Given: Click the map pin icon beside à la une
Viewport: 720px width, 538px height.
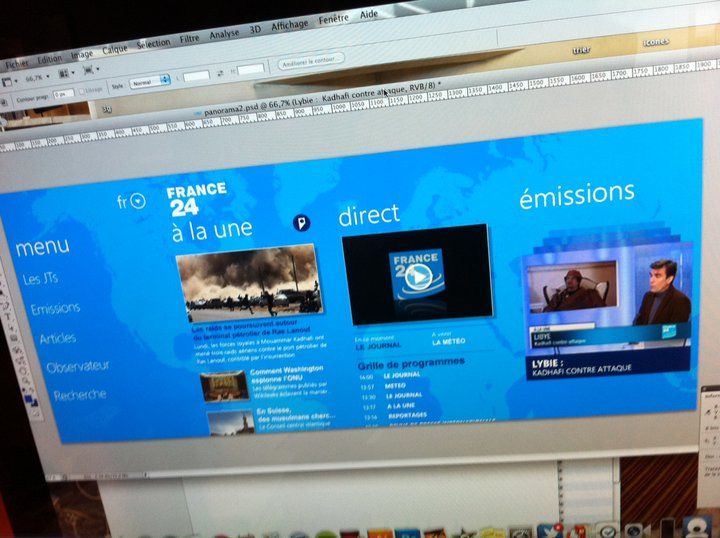Looking at the screenshot, I should pos(301,223).
